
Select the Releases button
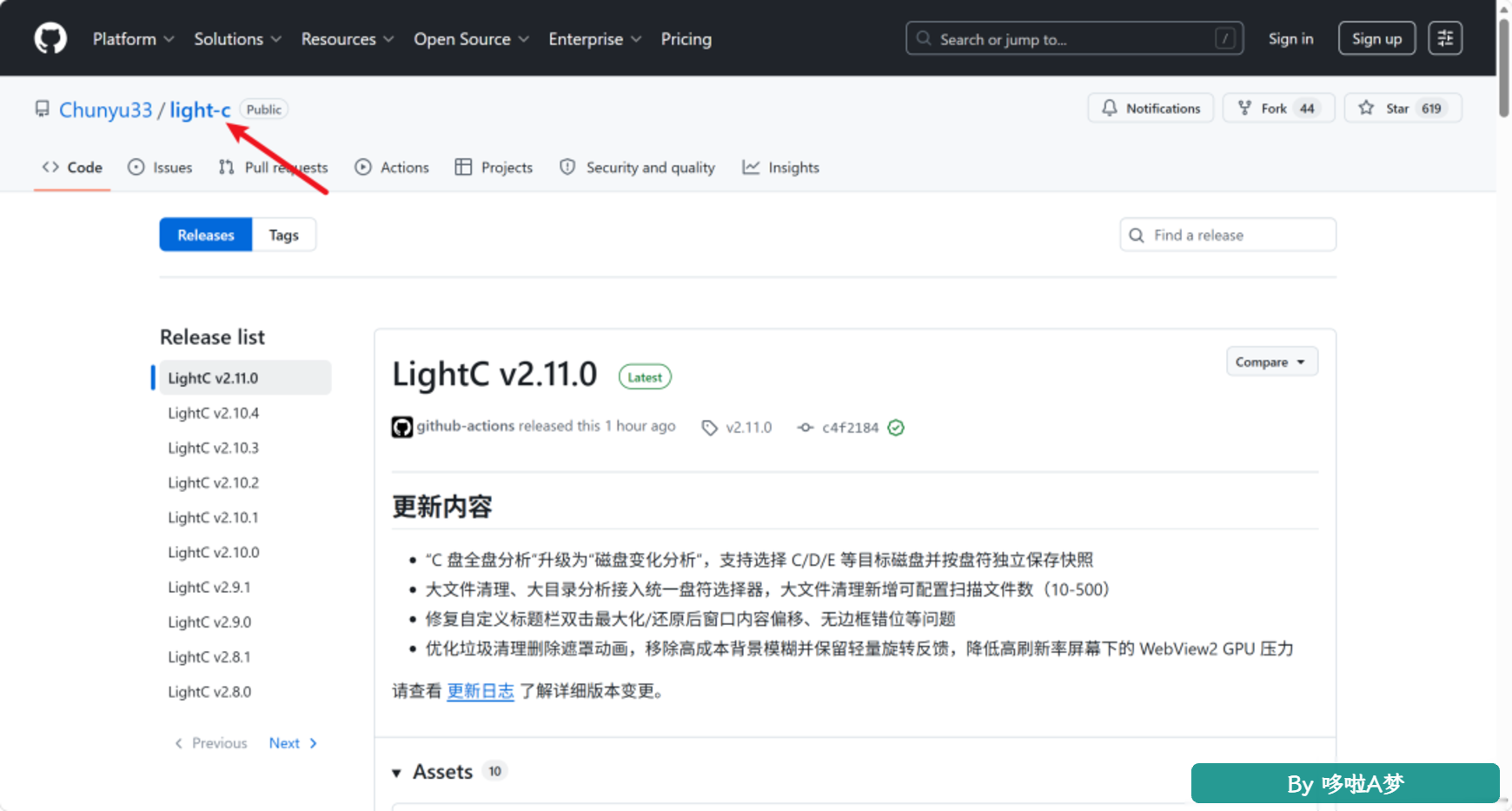(206, 235)
